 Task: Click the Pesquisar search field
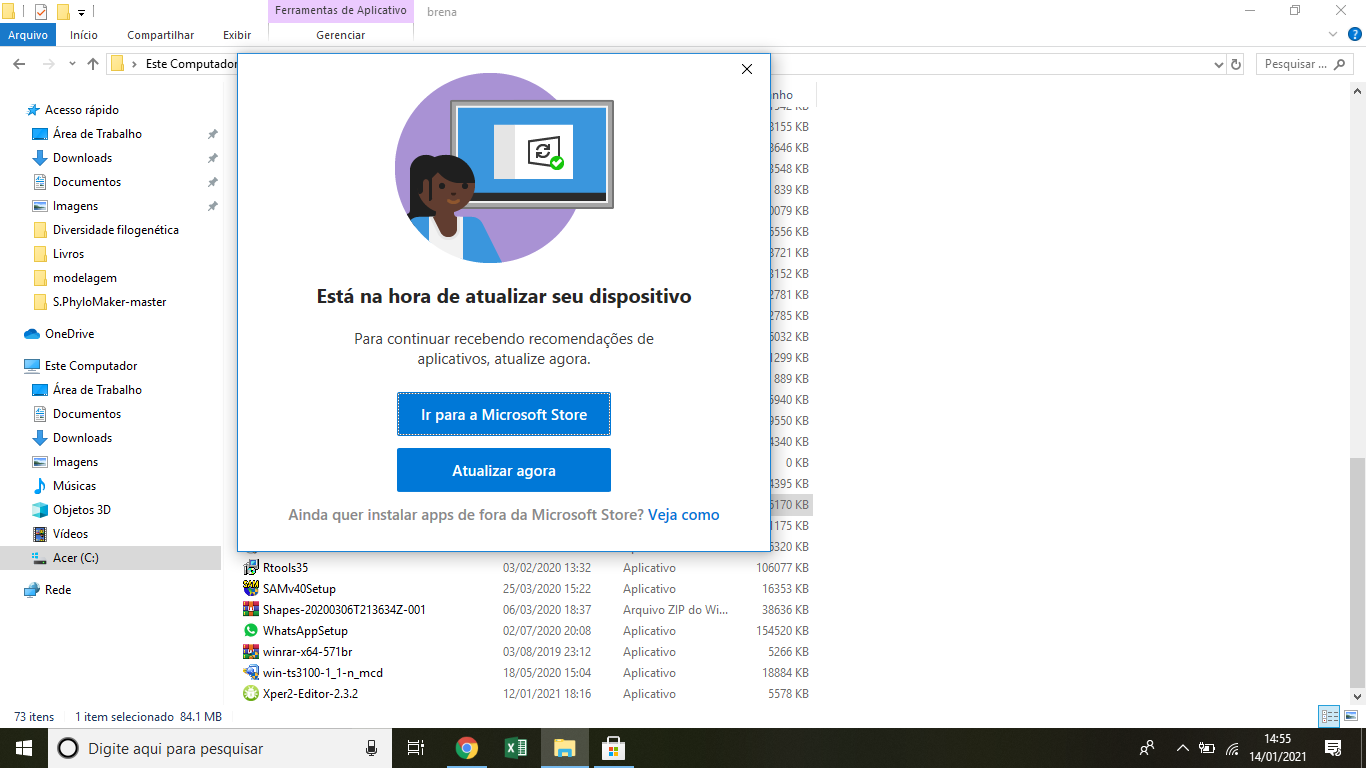point(1304,64)
